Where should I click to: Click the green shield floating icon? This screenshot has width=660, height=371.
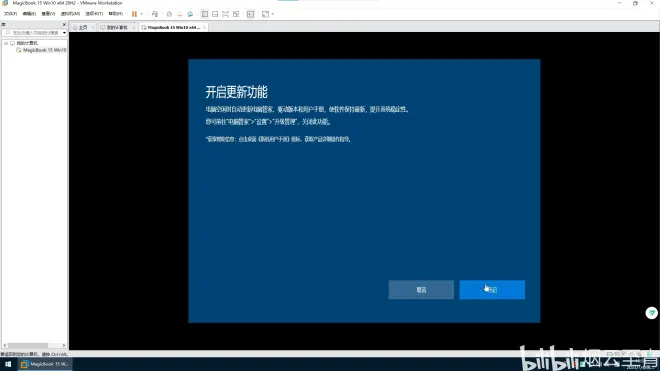click(x=652, y=313)
